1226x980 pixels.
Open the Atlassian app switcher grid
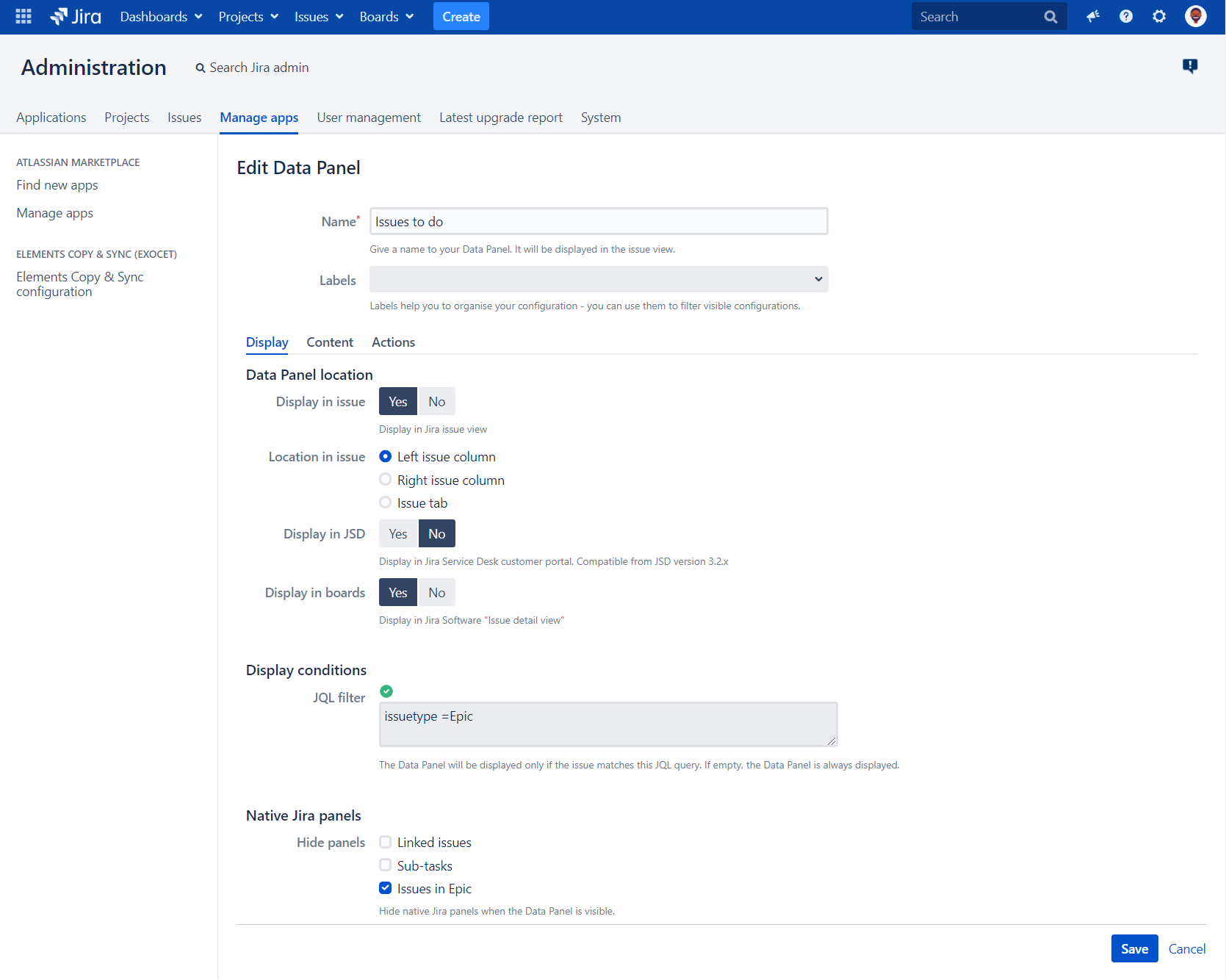[x=22, y=16]
